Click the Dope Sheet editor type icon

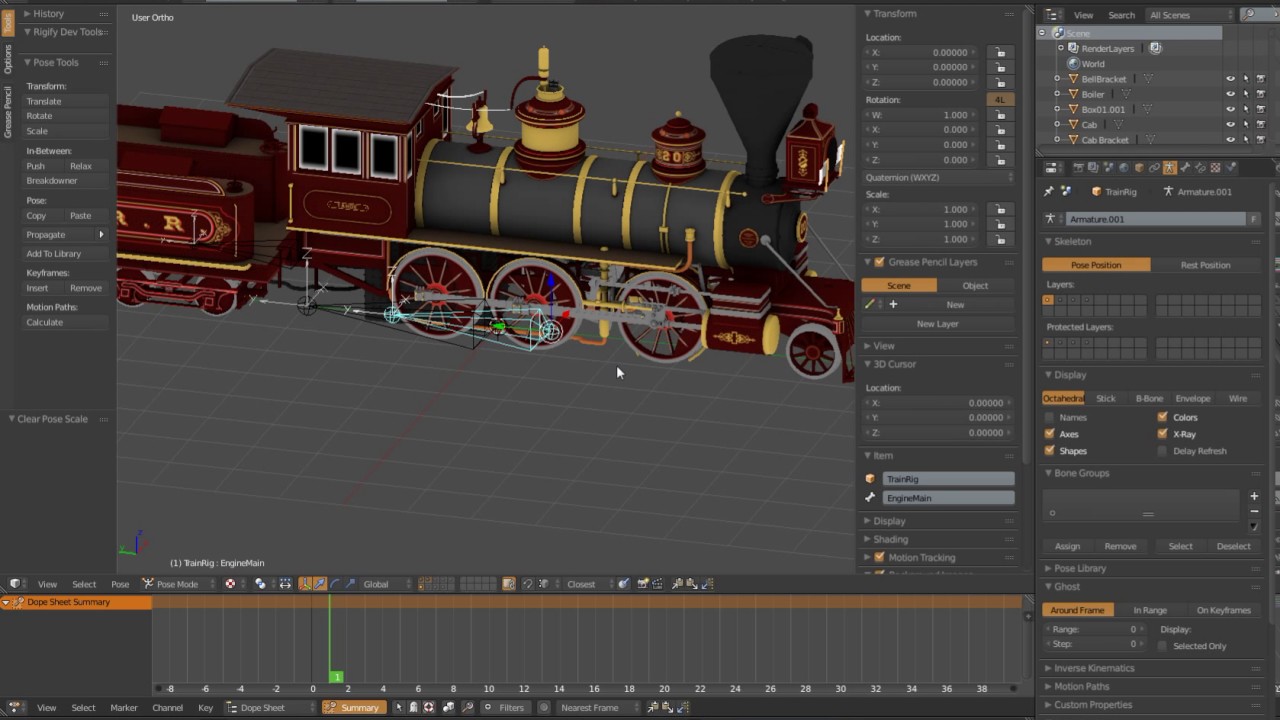point(15,707)
